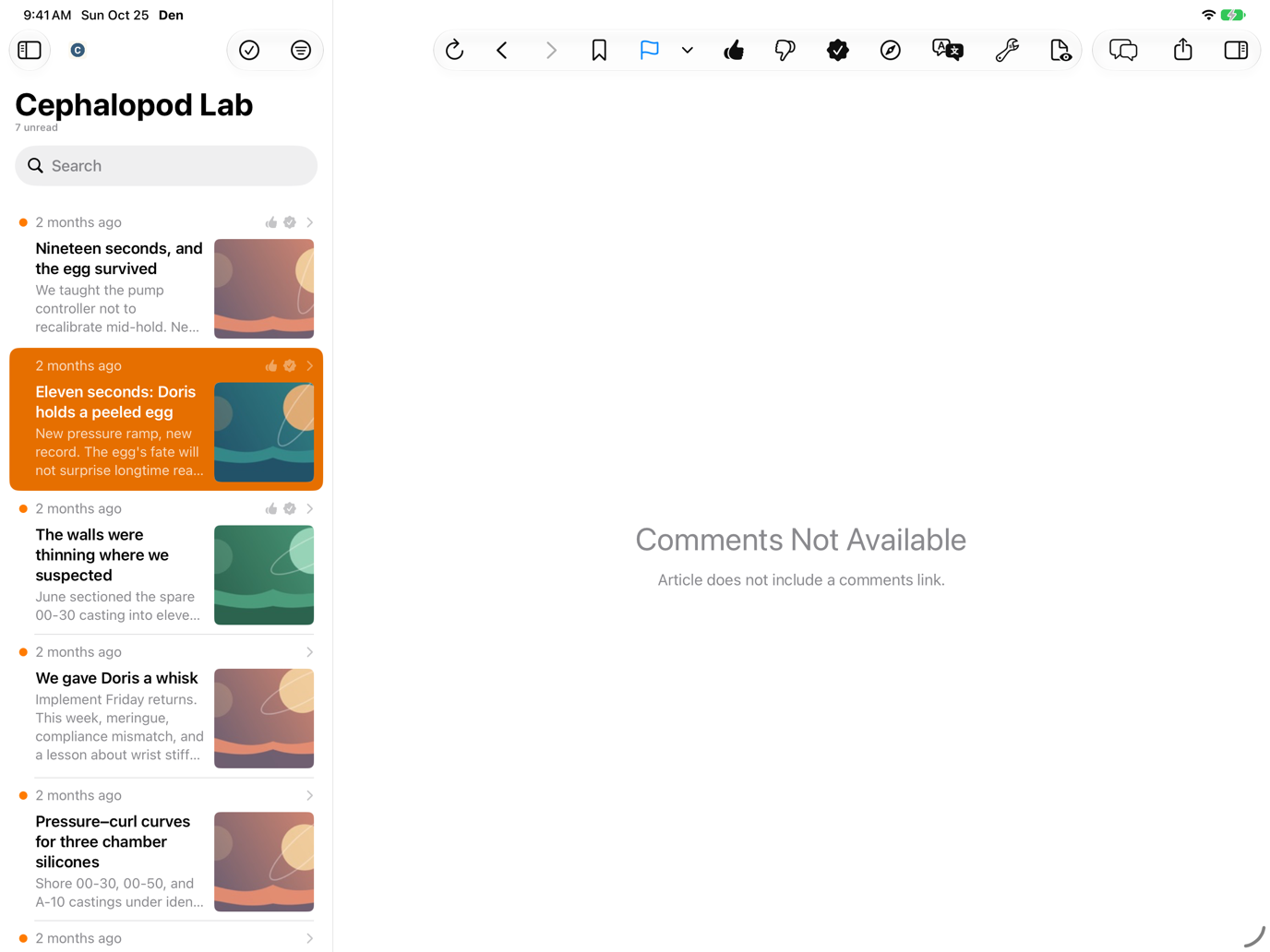This screenshot has height=952, width=1270.
Task: Toggle unread dot on 'Nineteen seconds' article
Action: click(23, 222)
